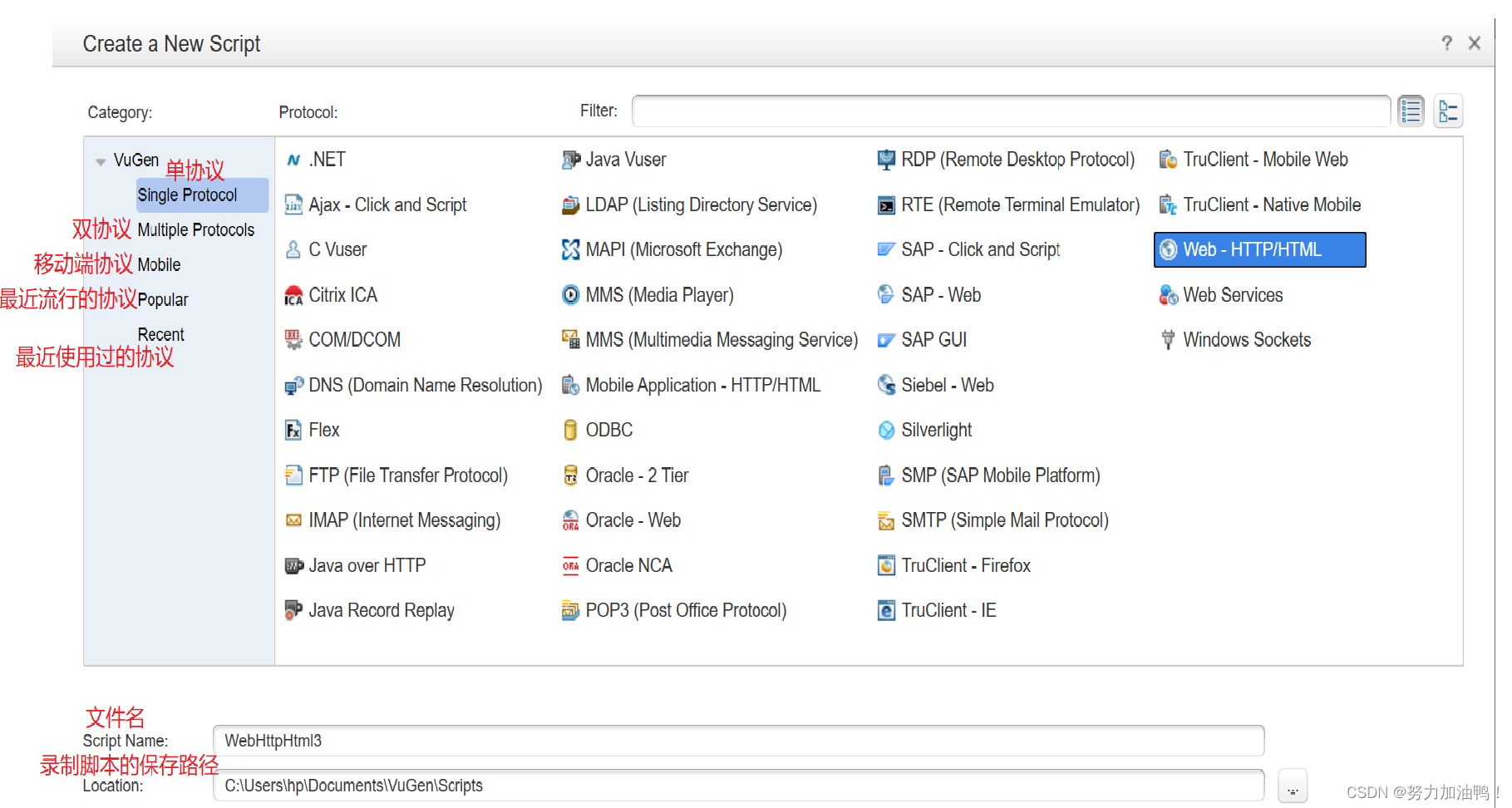The width and height of the screenshot is (1512, 808).
Task: Pick the Java Record Replay icon
Action: (x=293, y=610)
